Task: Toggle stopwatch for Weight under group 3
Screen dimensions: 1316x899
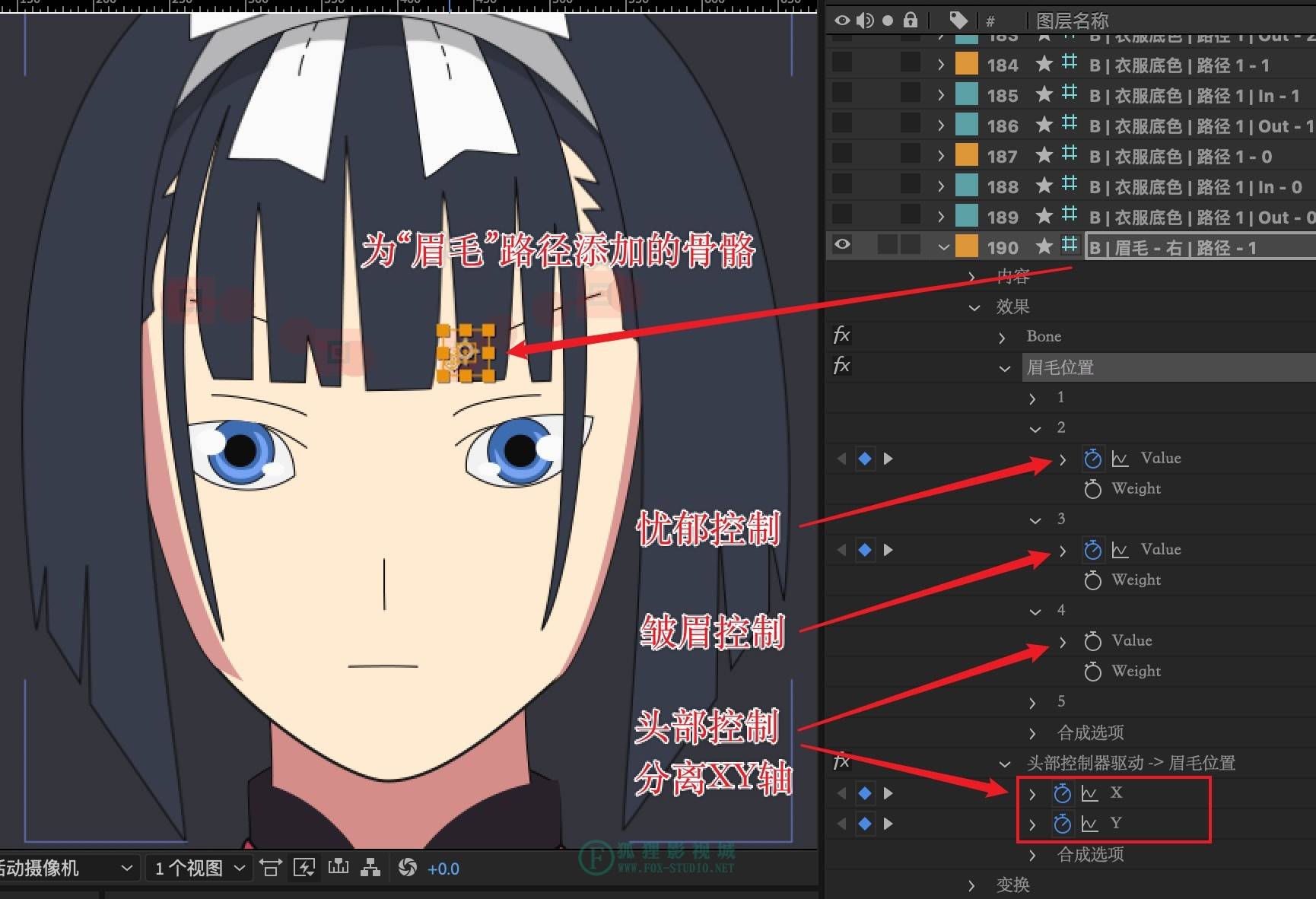Action: (x=1092, y=580)
